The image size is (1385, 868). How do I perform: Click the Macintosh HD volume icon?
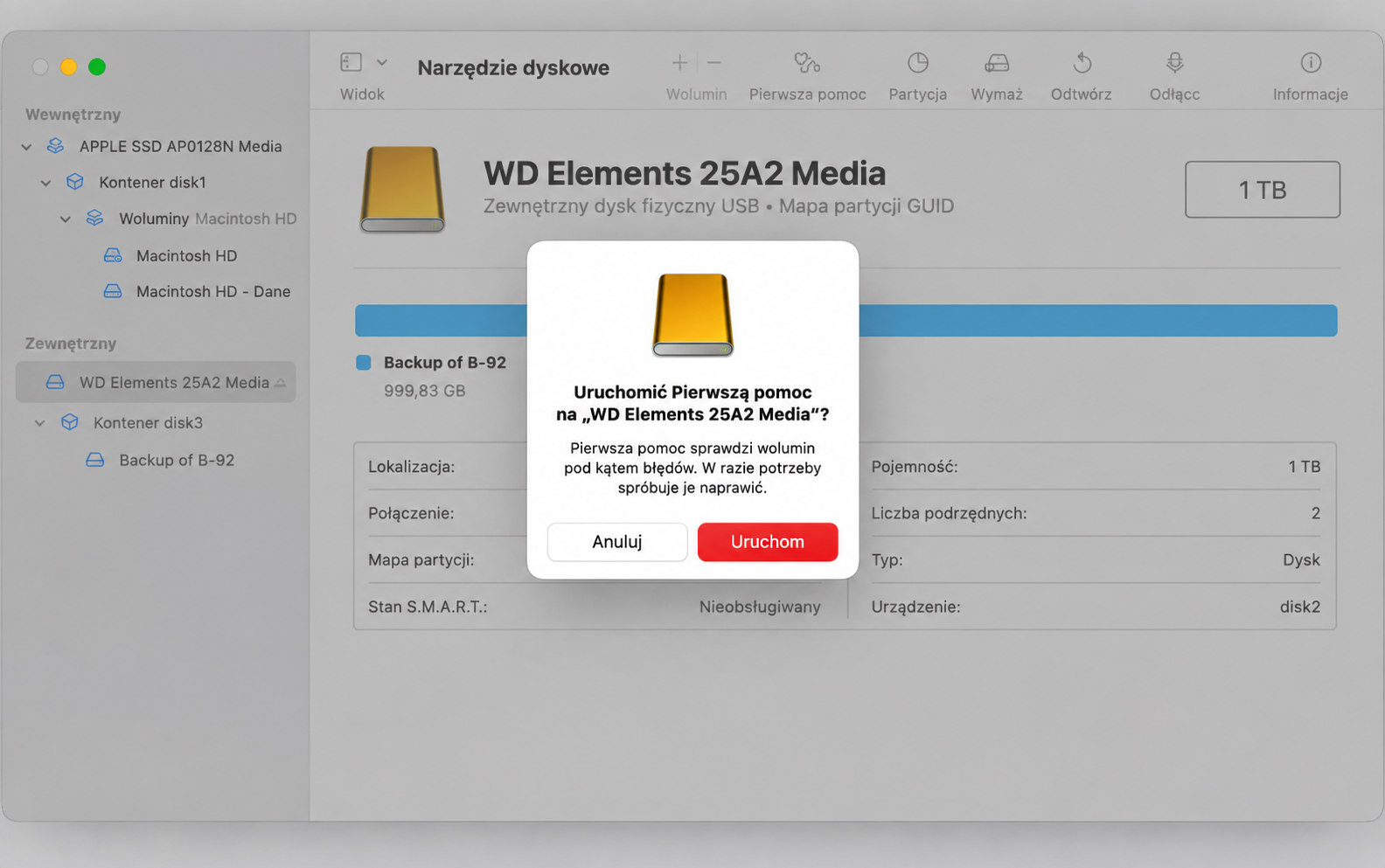coord(113,255)
